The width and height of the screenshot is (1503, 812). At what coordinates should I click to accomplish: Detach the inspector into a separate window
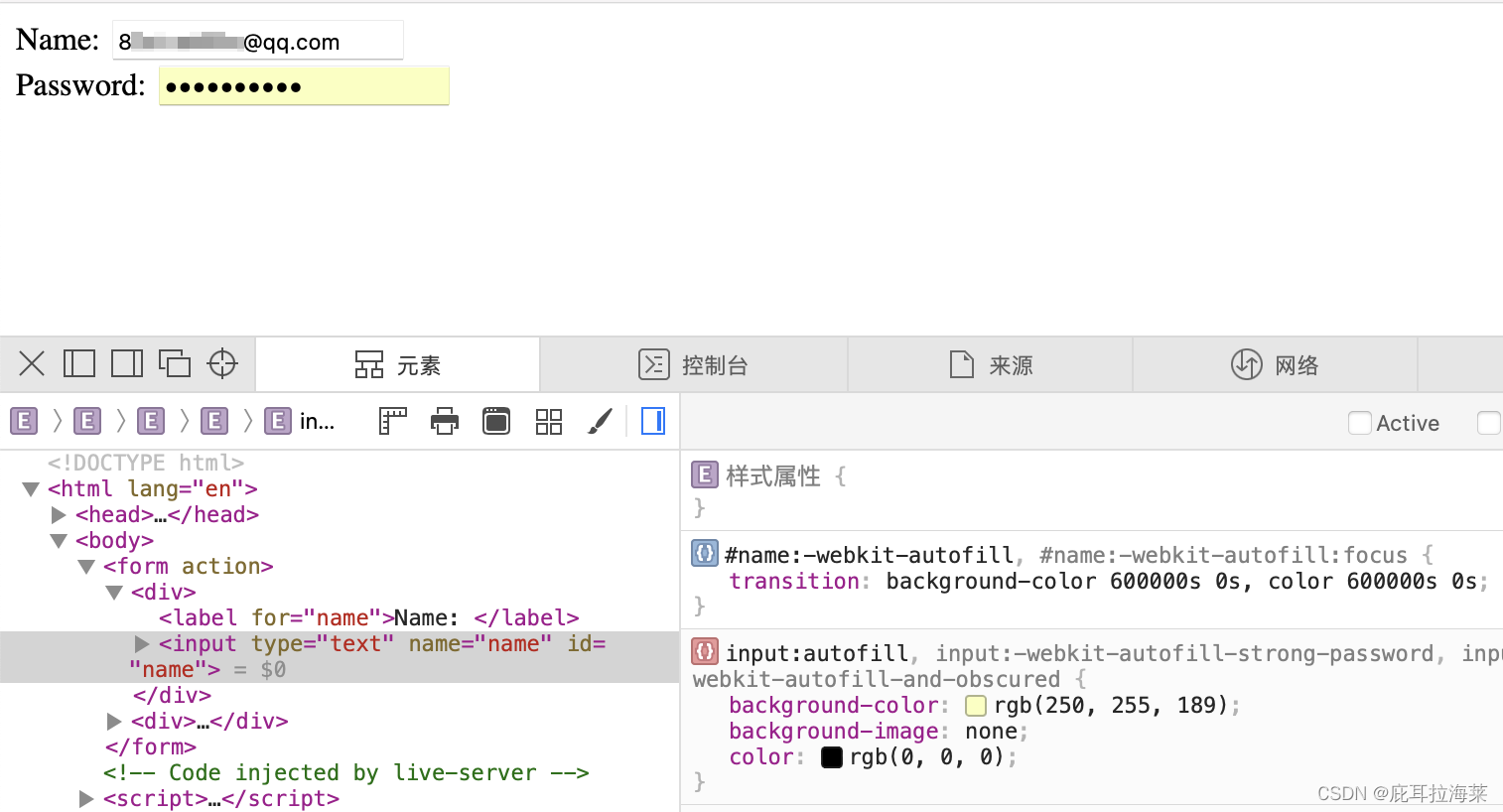(x=175, y=363)
